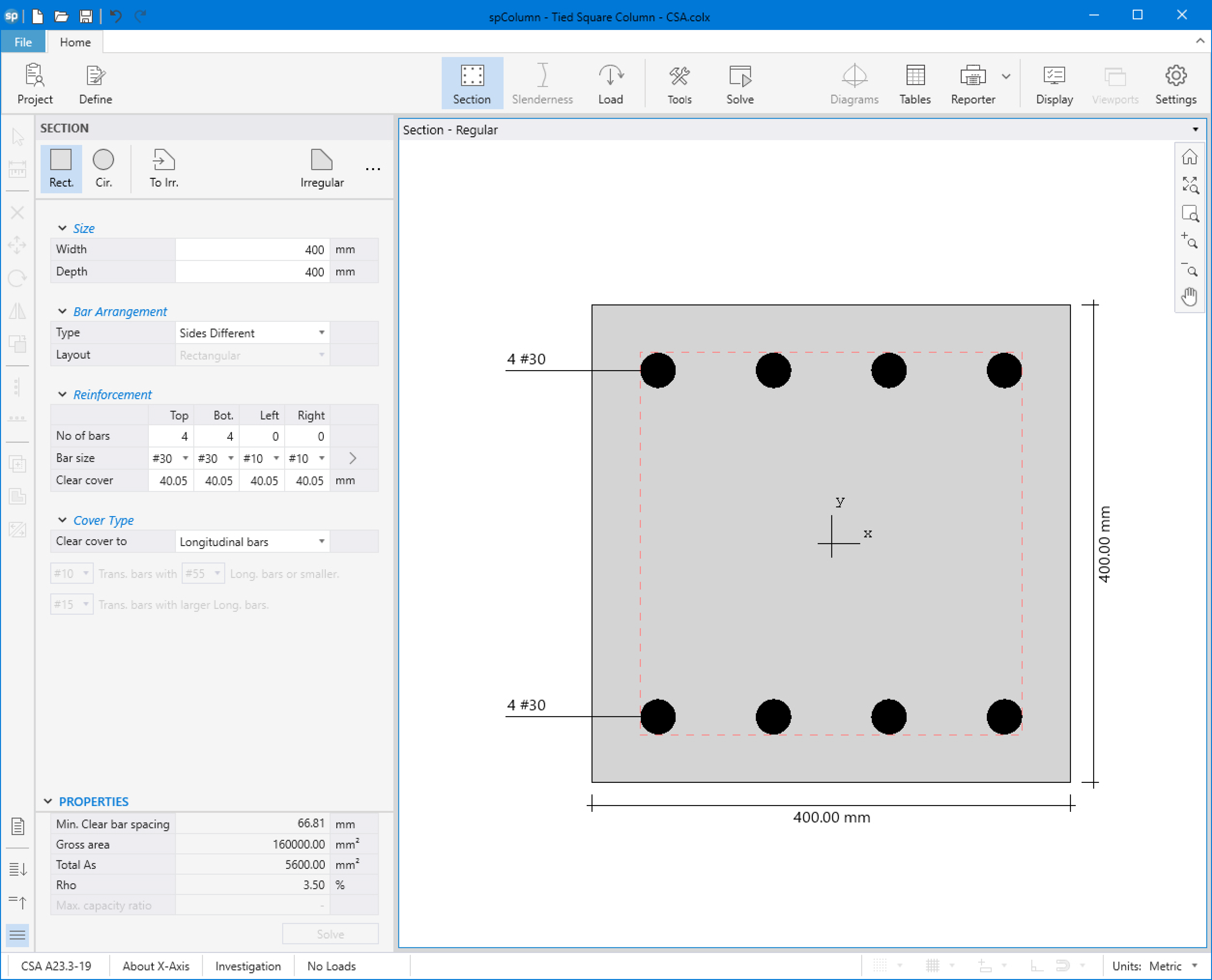Open Clear cover to Longitudinal bars dropdown
The image size is (1212, 980).
pyautogui.click(x=252, y=541)
